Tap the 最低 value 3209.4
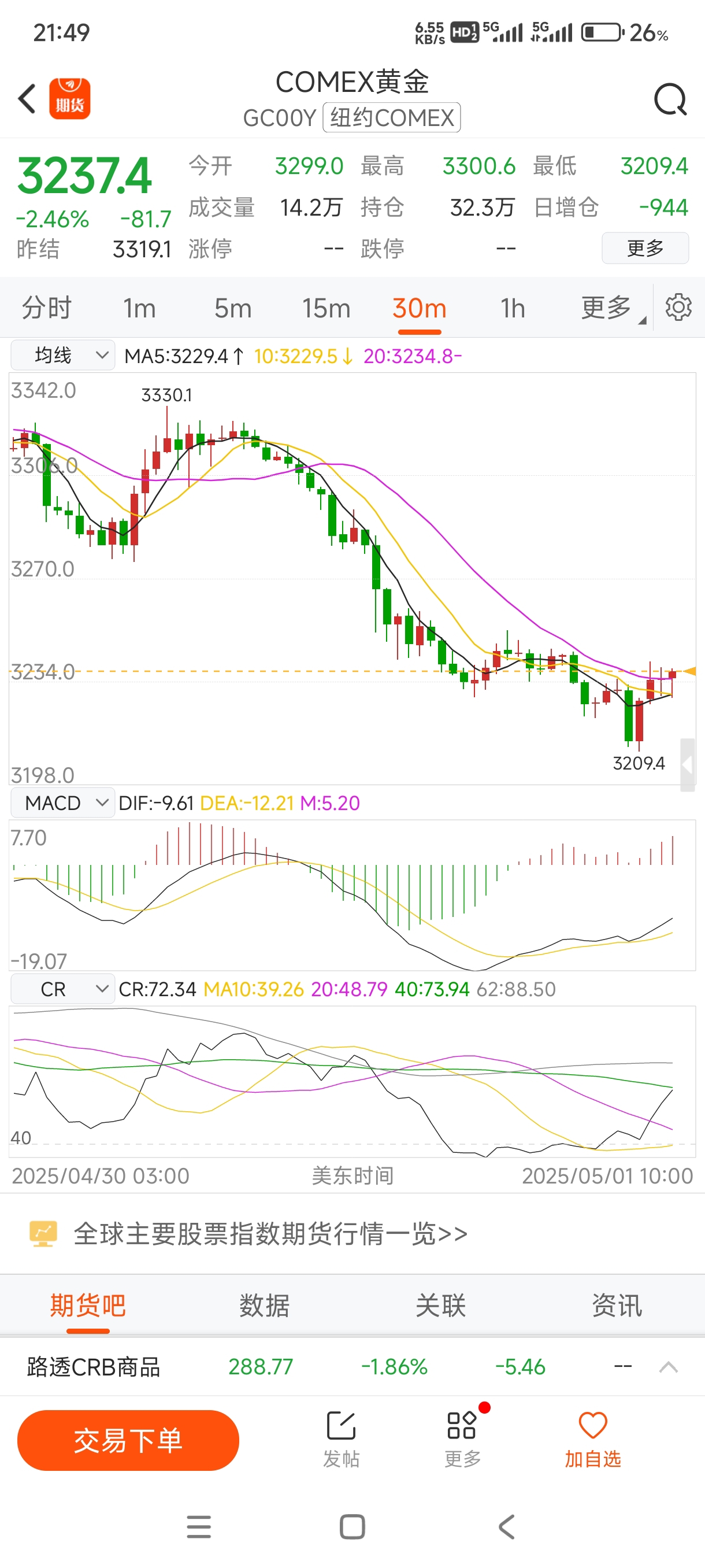 (654, 166)
